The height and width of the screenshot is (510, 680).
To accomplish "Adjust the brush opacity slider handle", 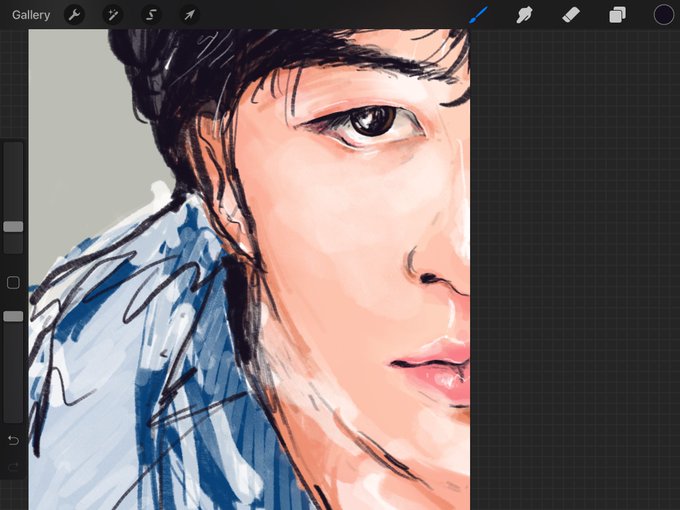I will click(x=13, y=316).
